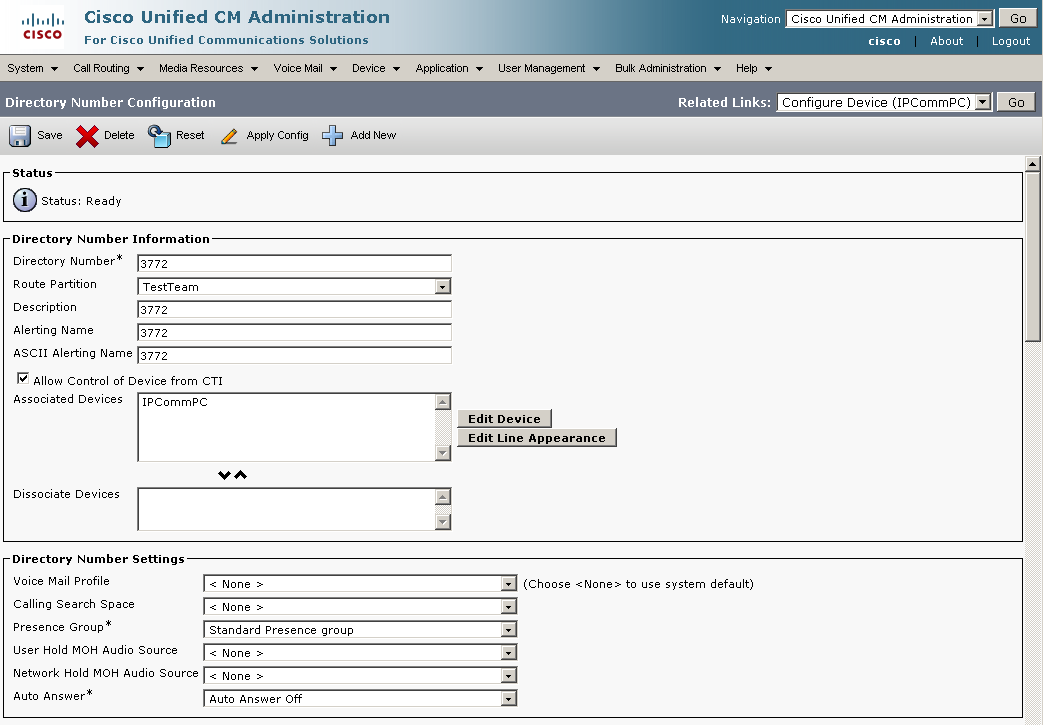Open the Related Links dropdown
The height and width of the screenshot is (725, 1043).
(982, 102)
